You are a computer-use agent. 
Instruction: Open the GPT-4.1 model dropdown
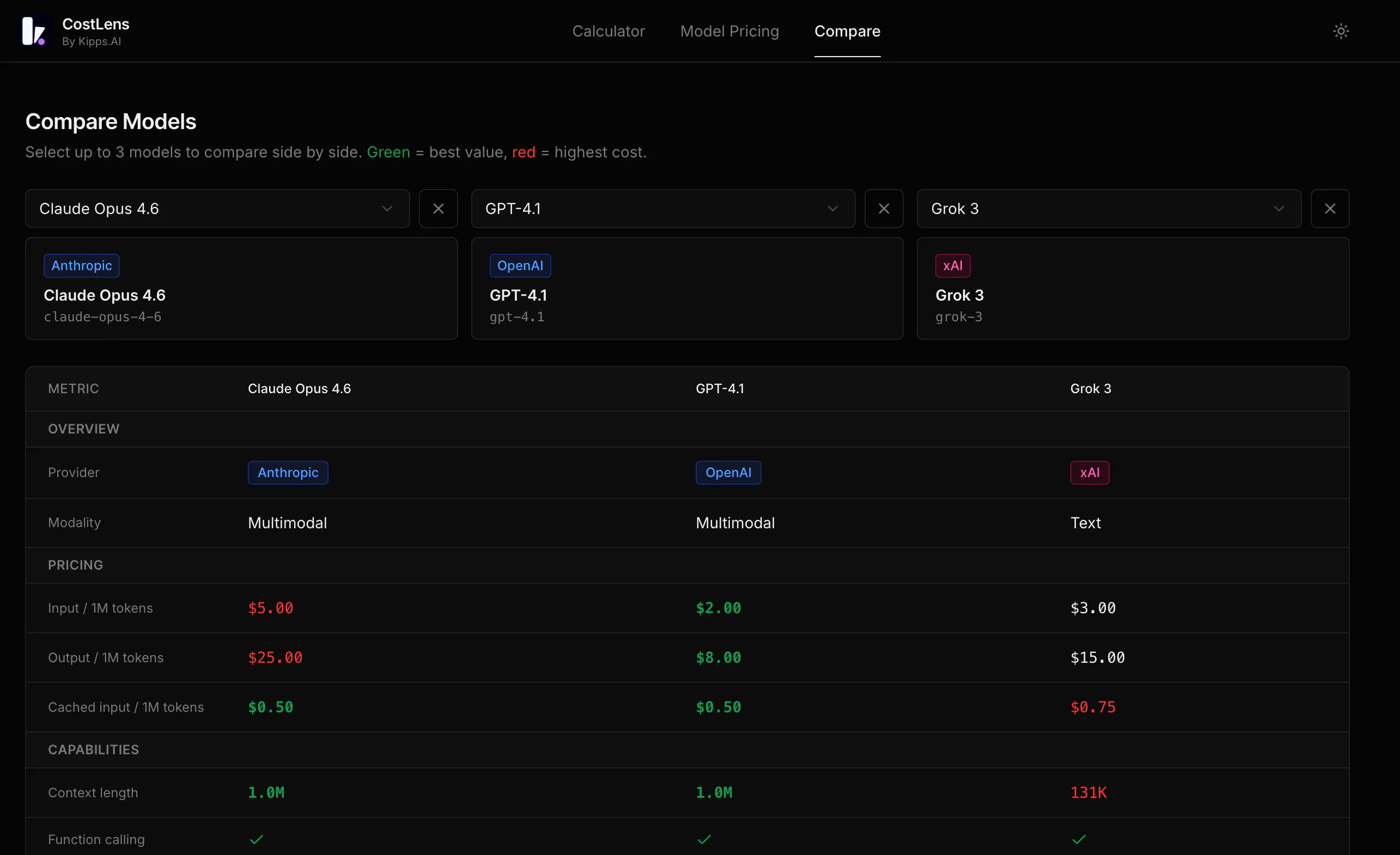point(662,209)
